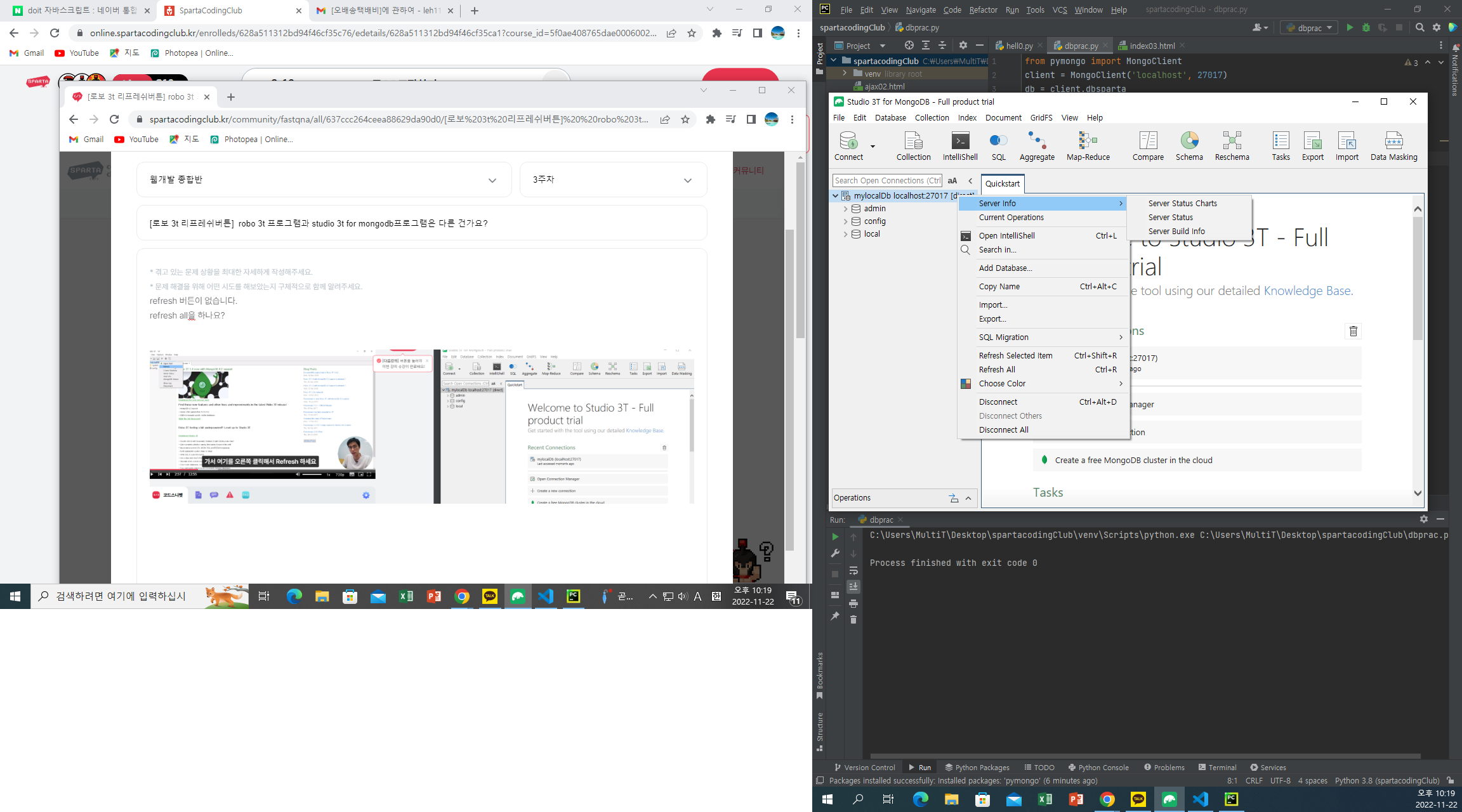Viewport: 1462px width, 812px height.
Task: Expand the Operations panel chevron in Studio 3T
Action: pos(968,498)
